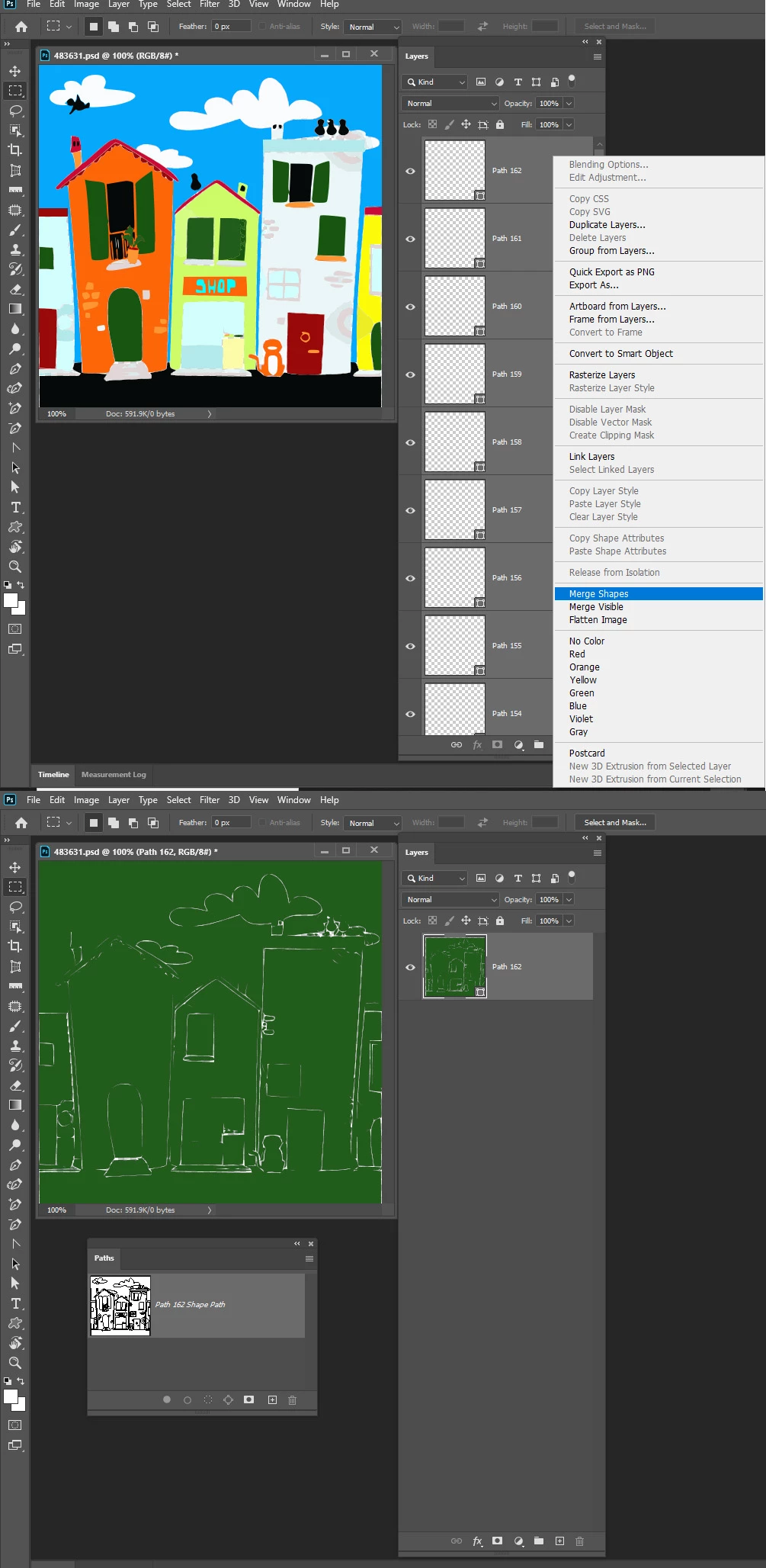Image resolution: width=766 pixels, height=1568 pixels.
Task: Choose Merge Visible in the context menu
Action: pos(596,606)
